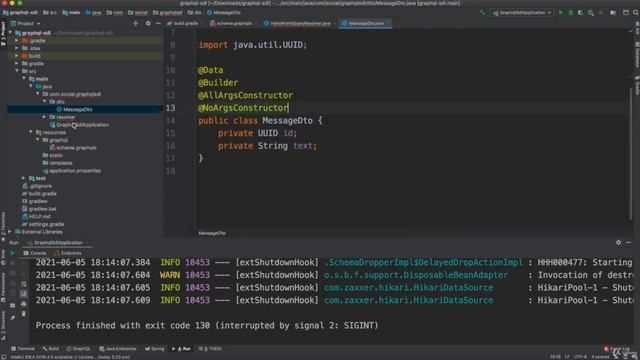Open the Java Enterprise tool window
The image size is (640, 360).
pos(118,349)
